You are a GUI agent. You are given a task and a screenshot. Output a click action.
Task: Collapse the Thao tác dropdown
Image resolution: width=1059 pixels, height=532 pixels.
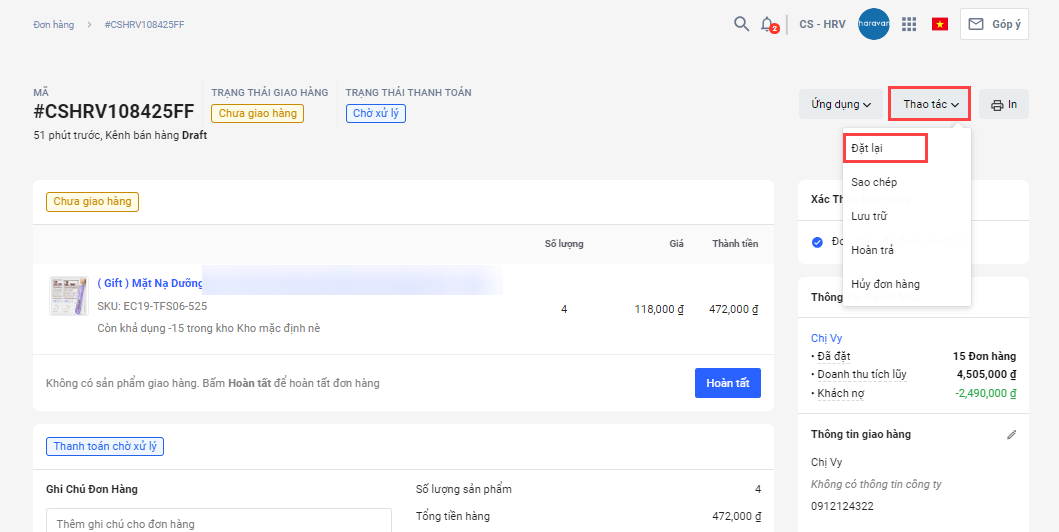pos(930,104)
